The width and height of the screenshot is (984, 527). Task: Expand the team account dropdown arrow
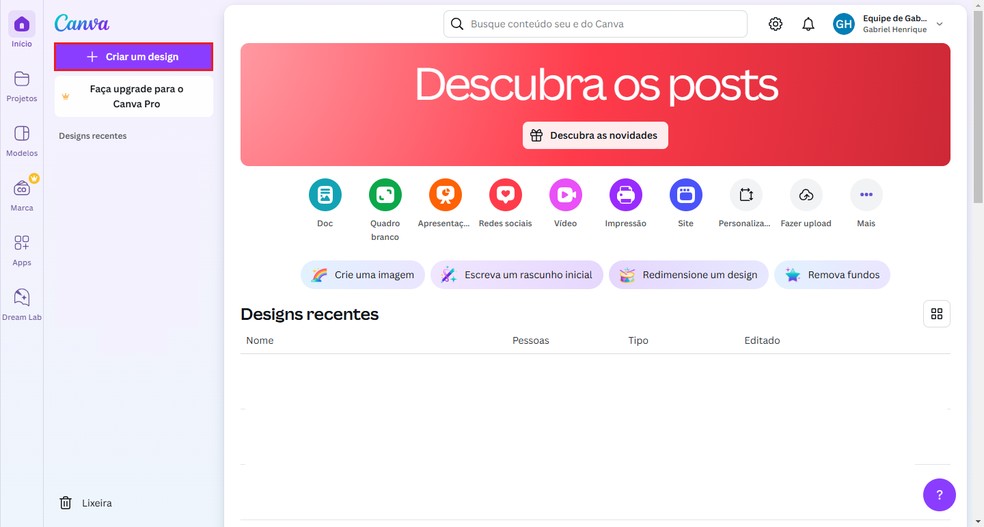[939, 24]
